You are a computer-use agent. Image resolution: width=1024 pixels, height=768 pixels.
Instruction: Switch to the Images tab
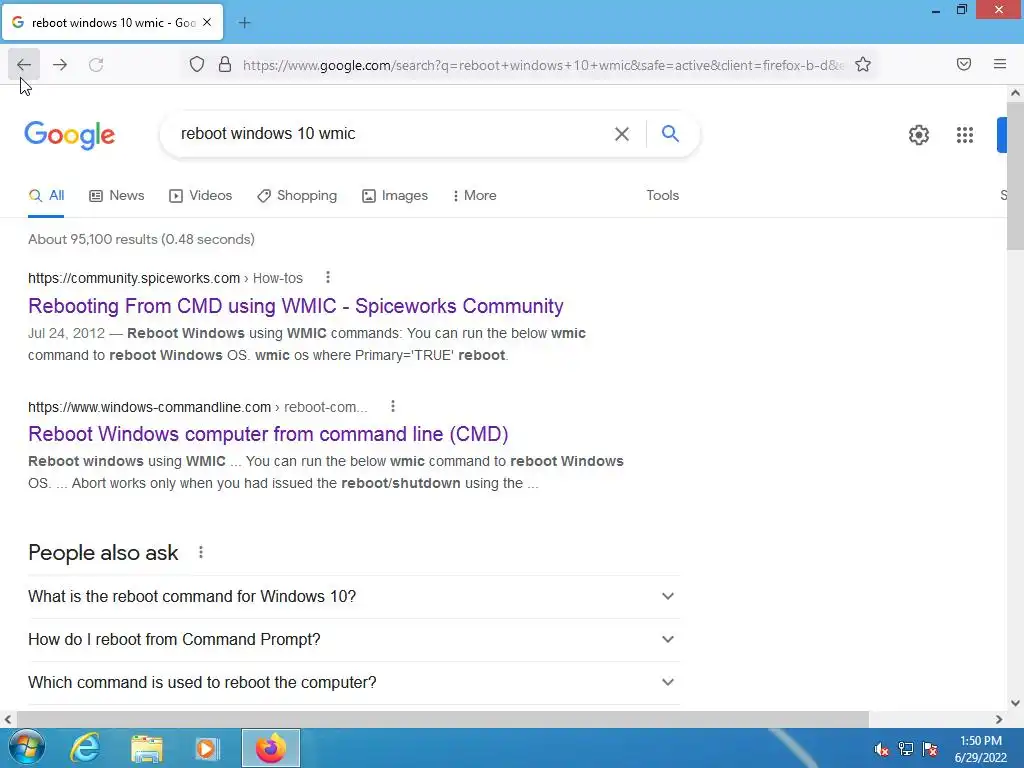(395, 195)
